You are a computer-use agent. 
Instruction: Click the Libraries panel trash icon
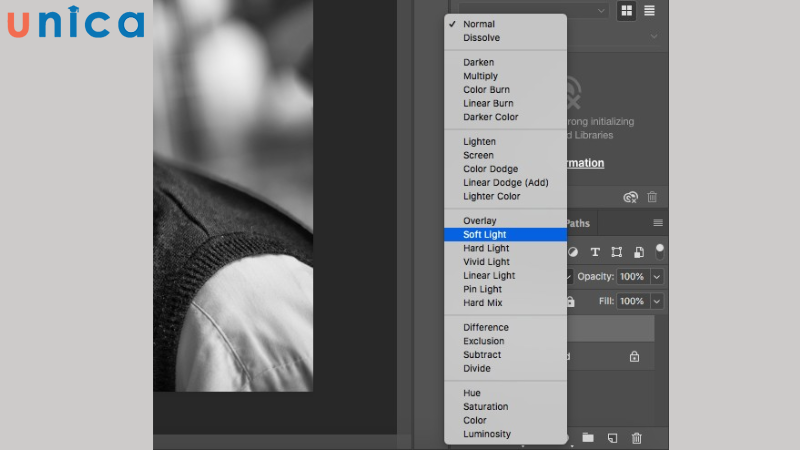[x=652, y=198]
